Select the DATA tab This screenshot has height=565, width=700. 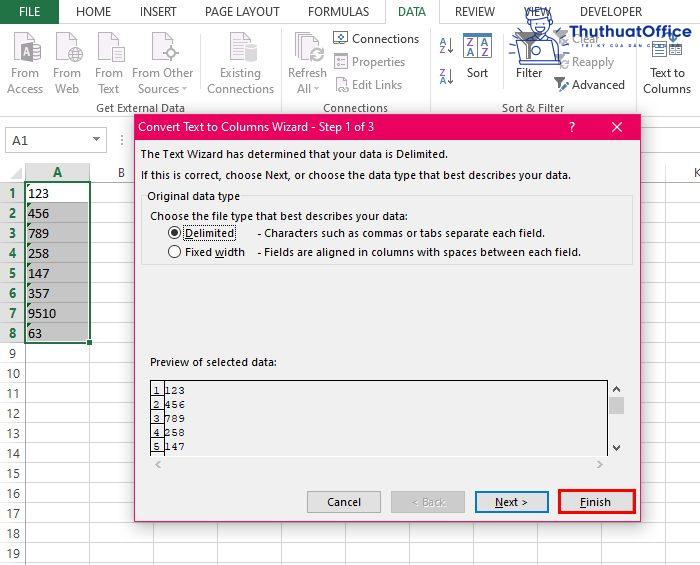412,12
